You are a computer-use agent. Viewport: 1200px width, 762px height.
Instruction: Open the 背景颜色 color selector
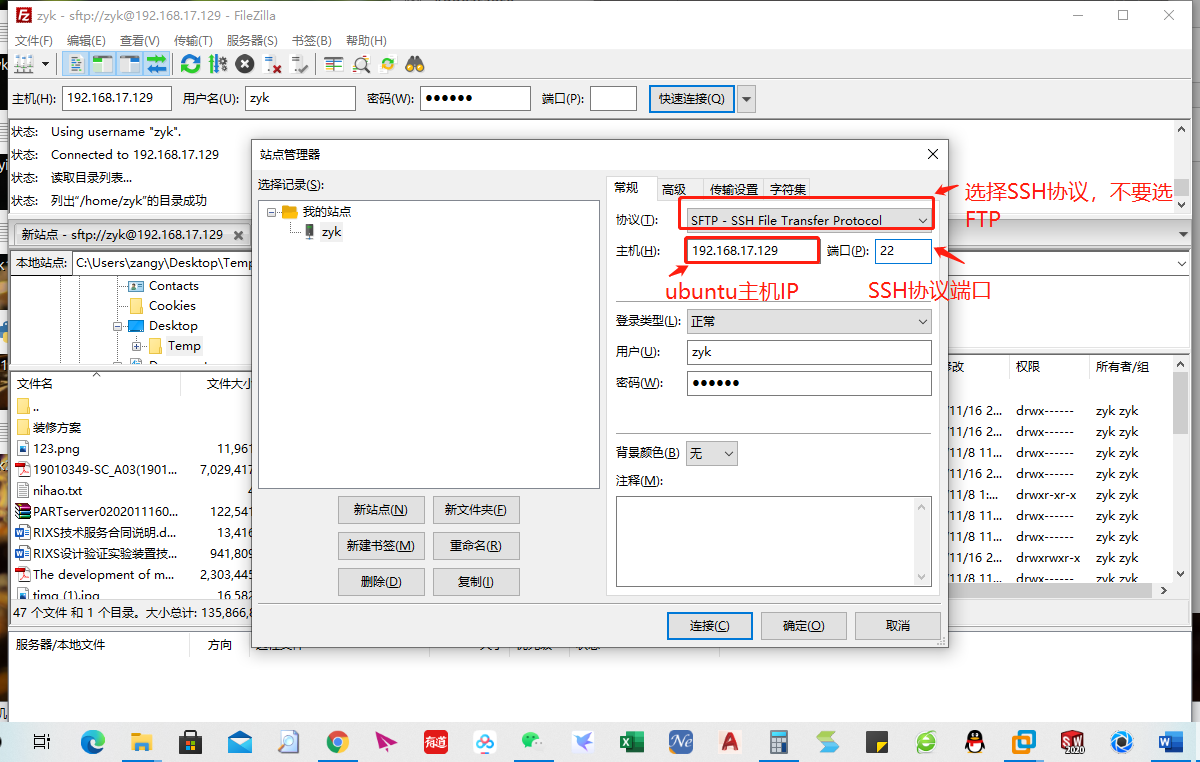[711, 452]
